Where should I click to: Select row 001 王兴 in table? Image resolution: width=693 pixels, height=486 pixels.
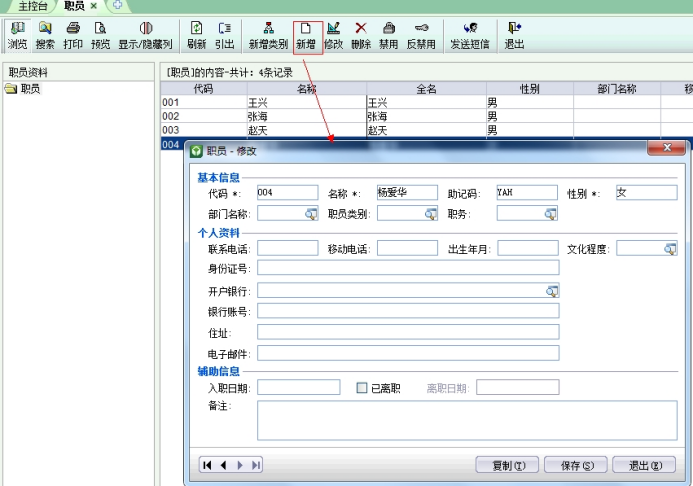click(426, 103)
